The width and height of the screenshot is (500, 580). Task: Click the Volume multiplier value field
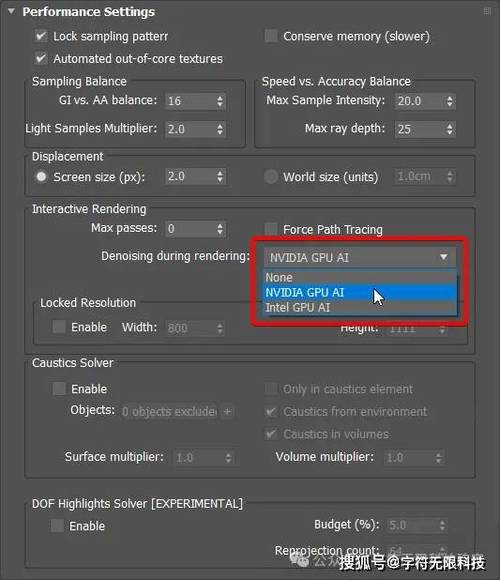(408, 458)
